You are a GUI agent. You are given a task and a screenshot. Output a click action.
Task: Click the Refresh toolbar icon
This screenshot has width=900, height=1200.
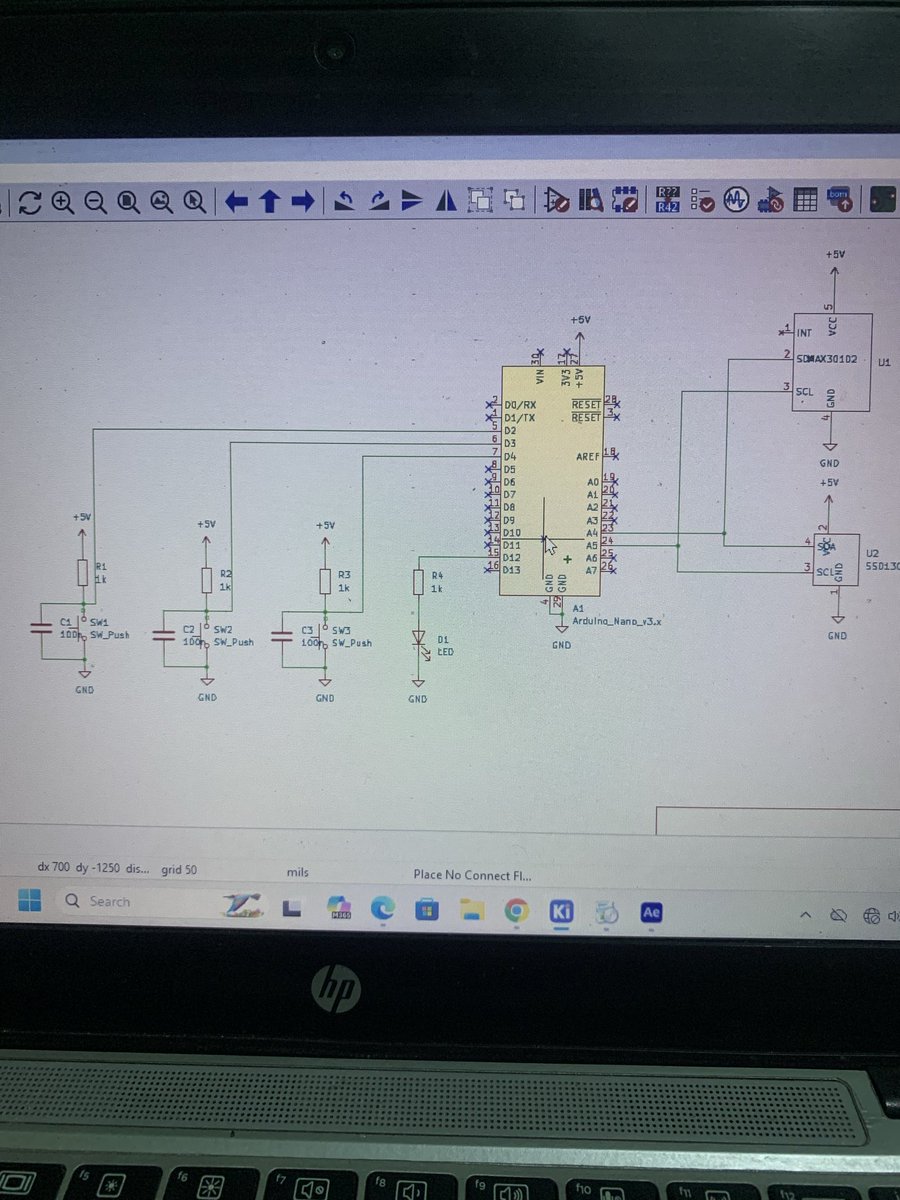[29, 202]
